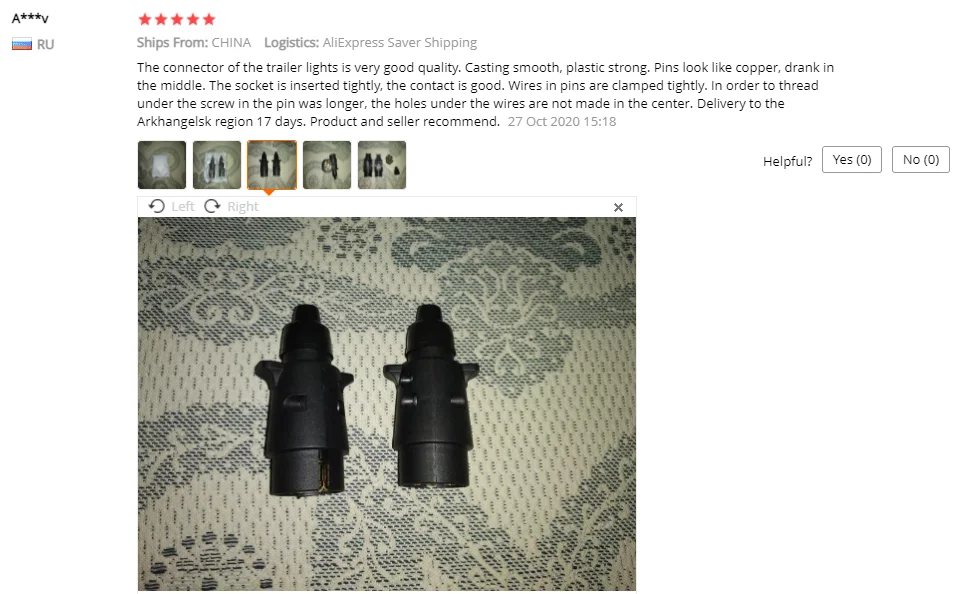Mark review unhelpful with No (0)
973x594 pixels.
(x=921, y=160)
